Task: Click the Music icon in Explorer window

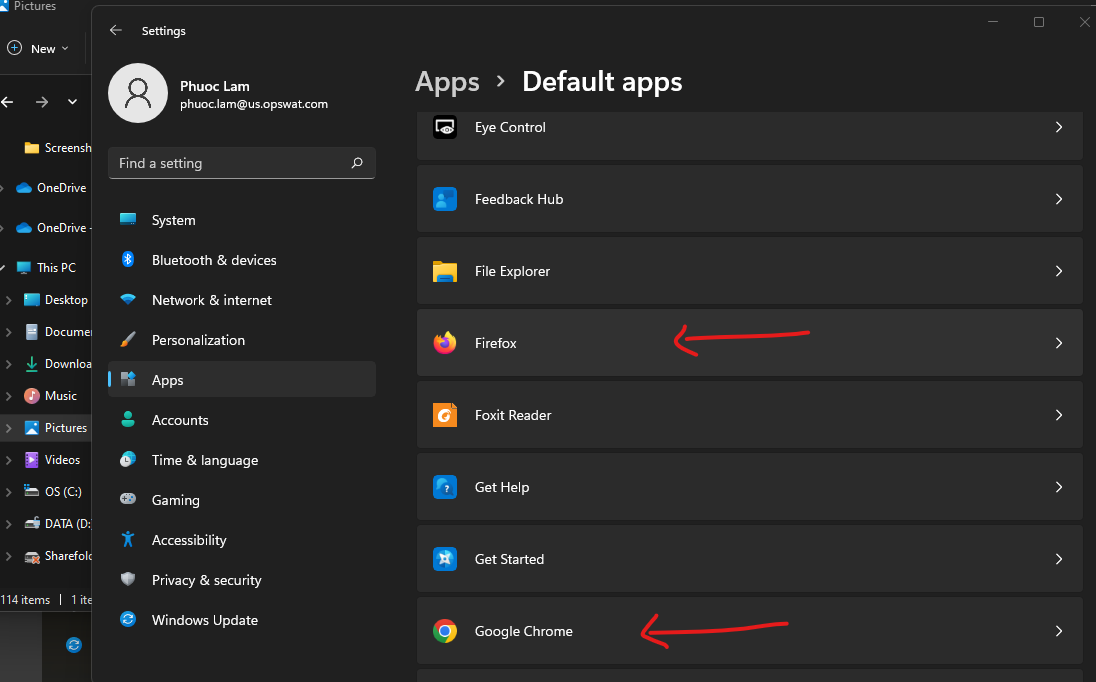Action: click(31, 396)
